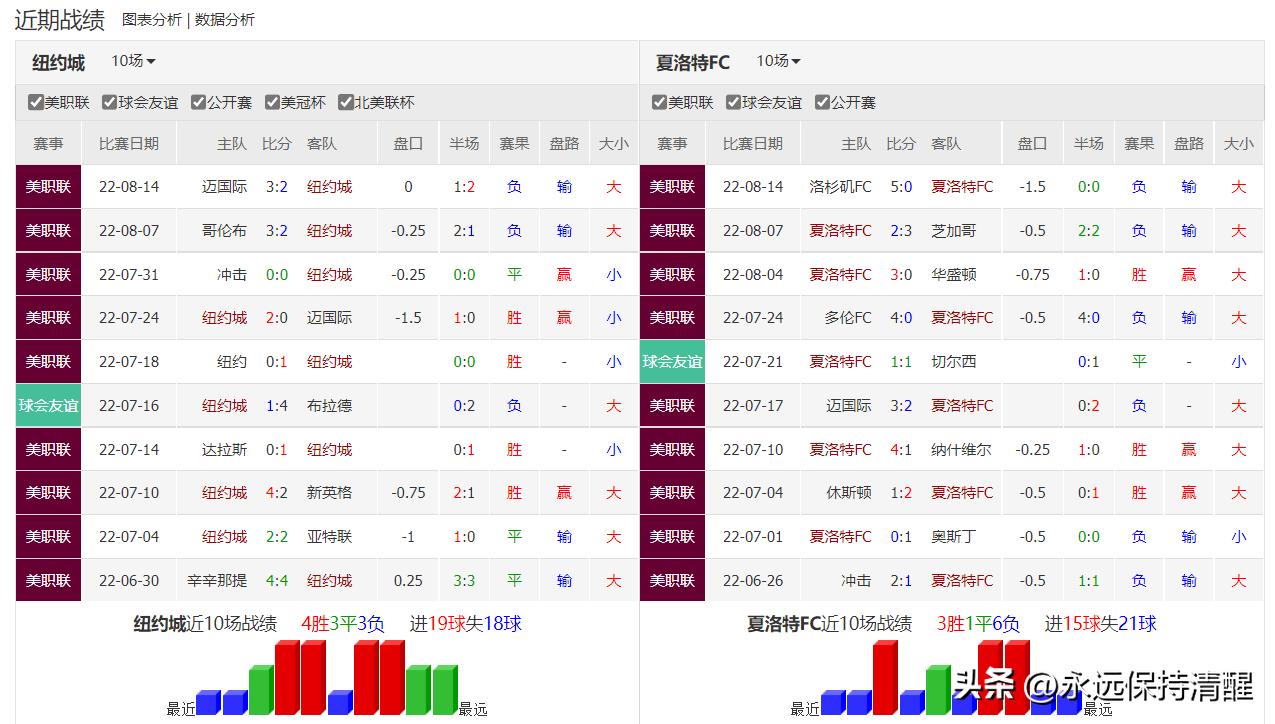Click score 3:2 for 哥伦布 vs 纽约城
The image size is (1275, 724).
pos(277,231)
